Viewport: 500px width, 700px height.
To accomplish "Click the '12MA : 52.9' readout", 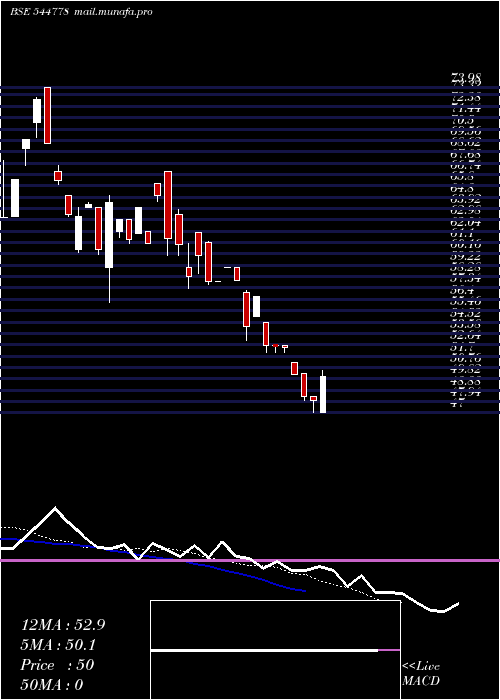I will tap(63, 625).
